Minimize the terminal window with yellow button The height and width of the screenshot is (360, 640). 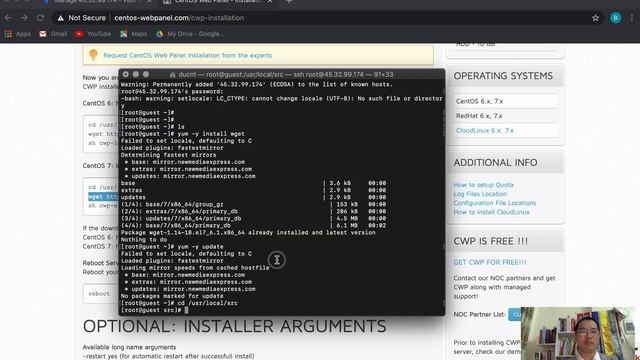click(136, 74)
